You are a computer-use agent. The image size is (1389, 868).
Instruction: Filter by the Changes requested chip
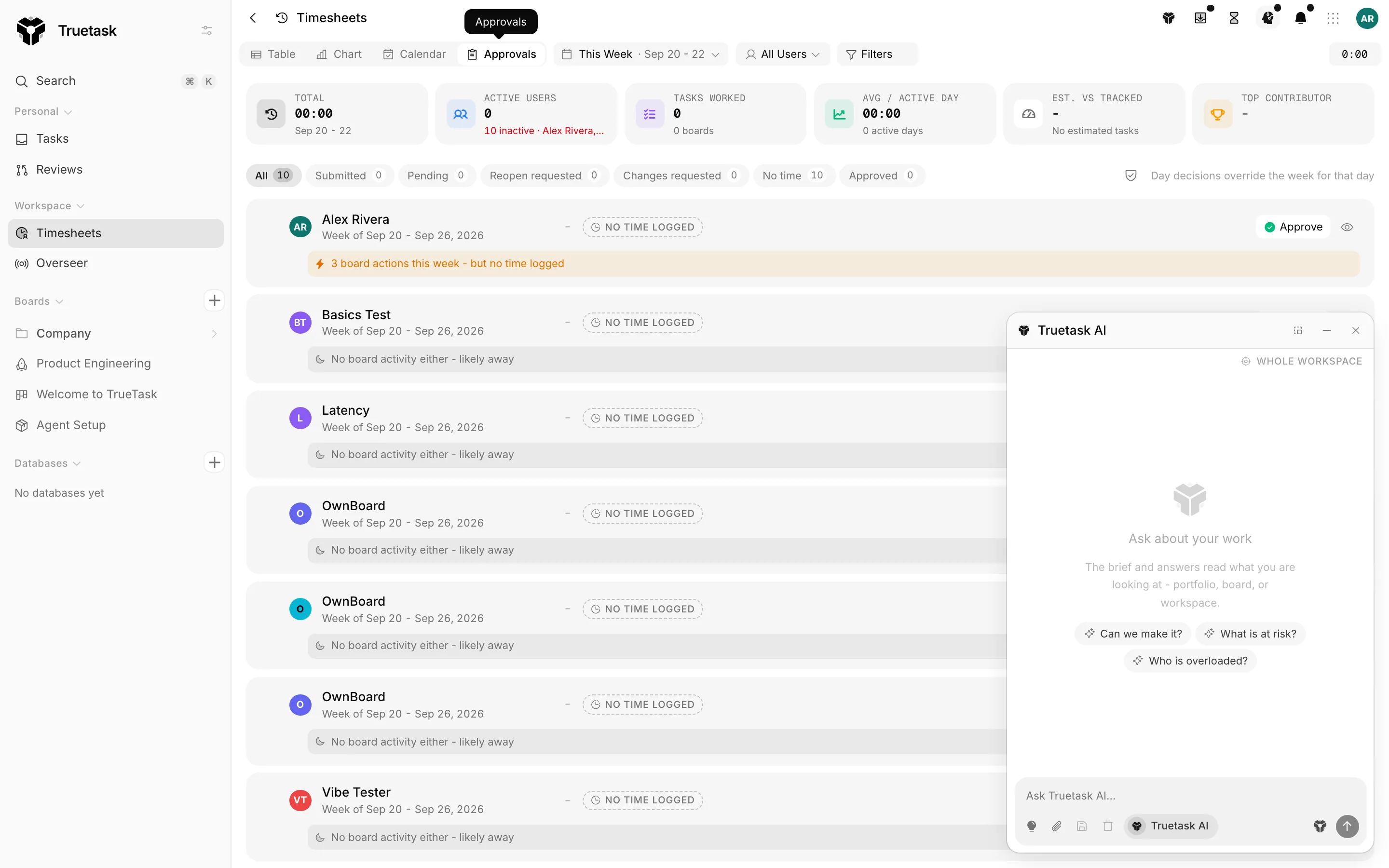tap(681, 175)
